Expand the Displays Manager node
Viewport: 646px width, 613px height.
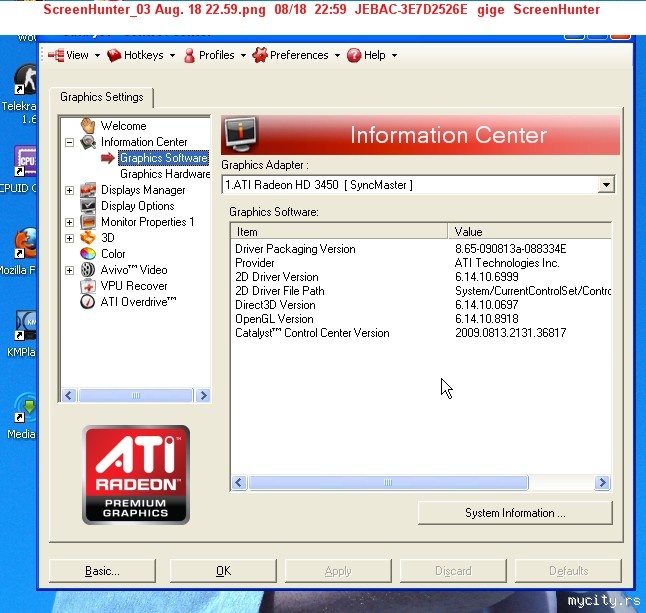click(x=69, y=190)
